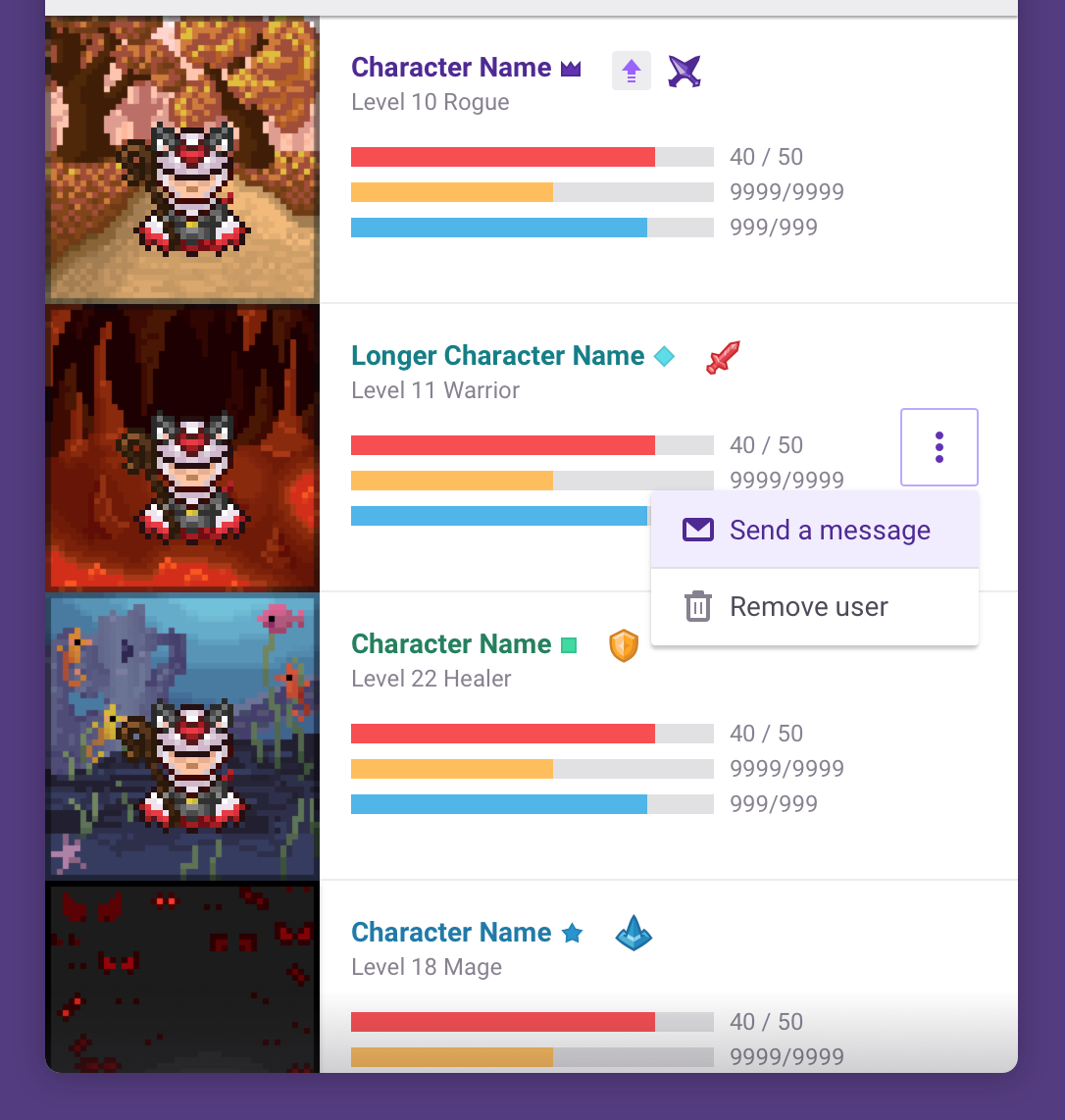Click the blue Mage crystal class icon
Viewport: 1065px width, 1120px height.
634,933
